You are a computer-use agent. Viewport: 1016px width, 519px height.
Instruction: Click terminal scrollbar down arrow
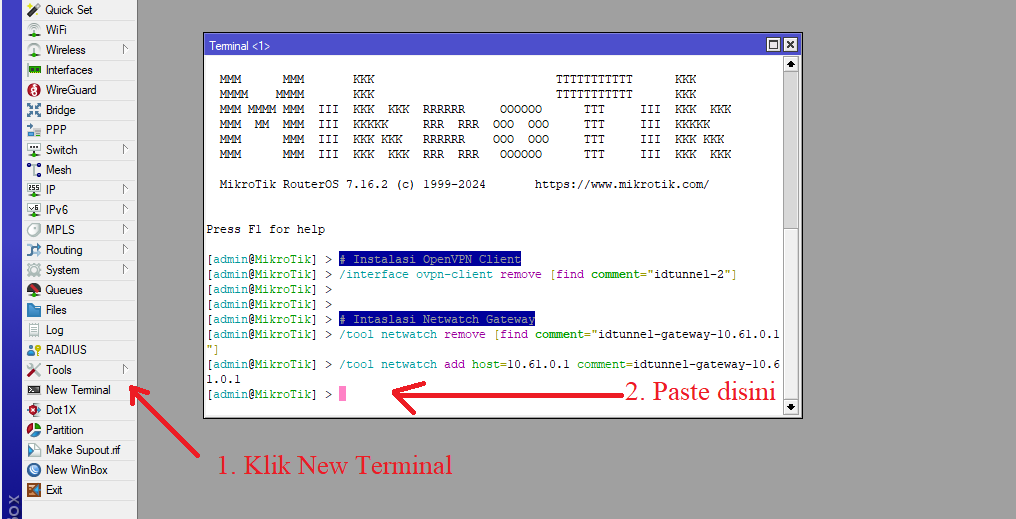click(790, 407)
